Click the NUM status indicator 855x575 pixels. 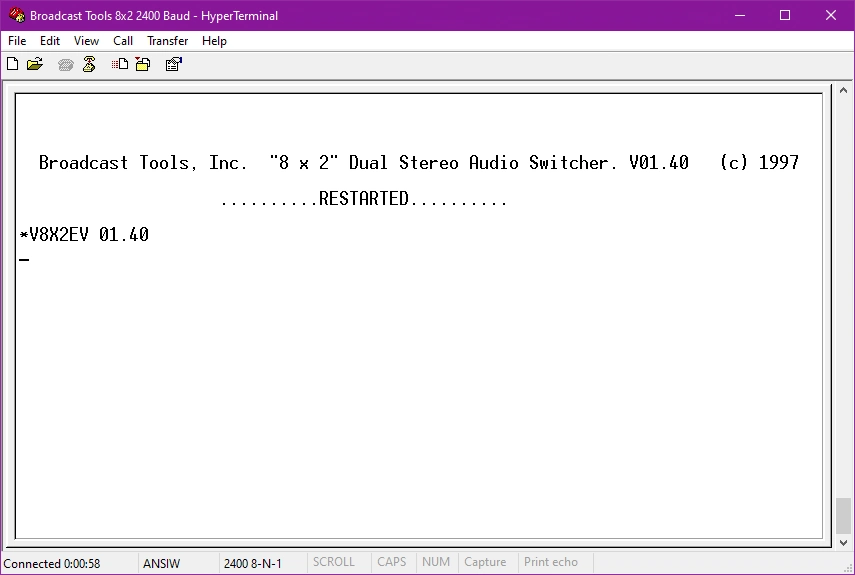pos(436,562)
